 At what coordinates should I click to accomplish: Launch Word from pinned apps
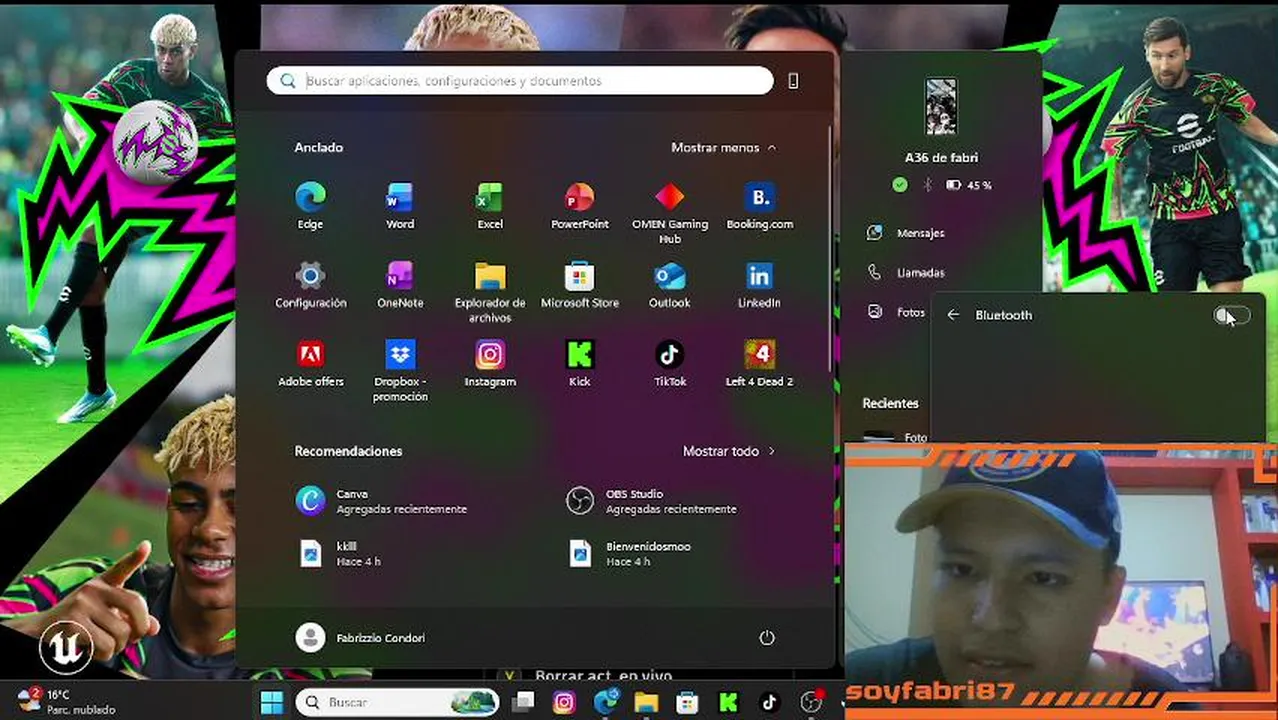pos(400,206)
